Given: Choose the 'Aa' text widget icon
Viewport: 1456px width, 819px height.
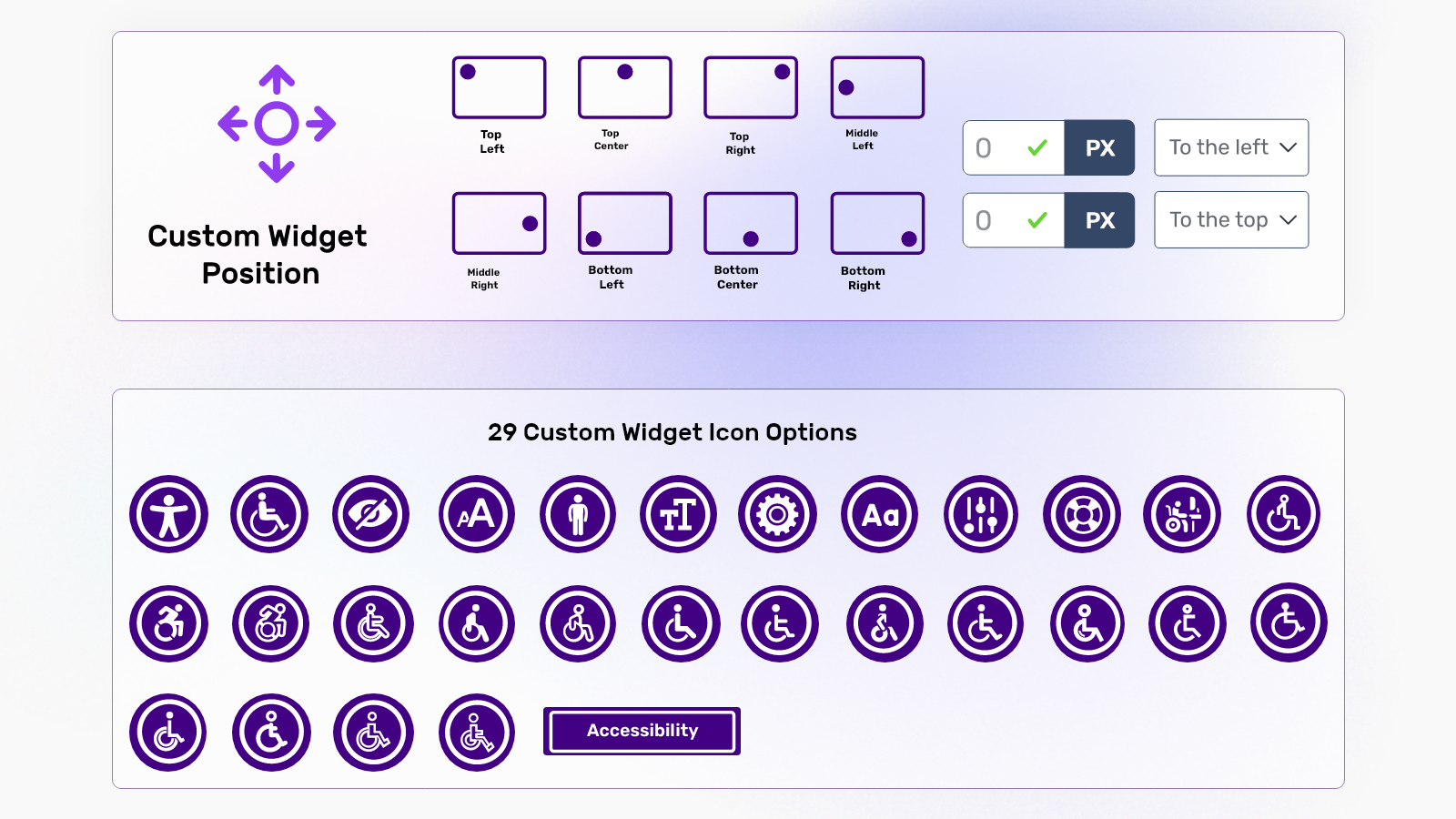Looking at the screenshot, I should tap(880, 514).
